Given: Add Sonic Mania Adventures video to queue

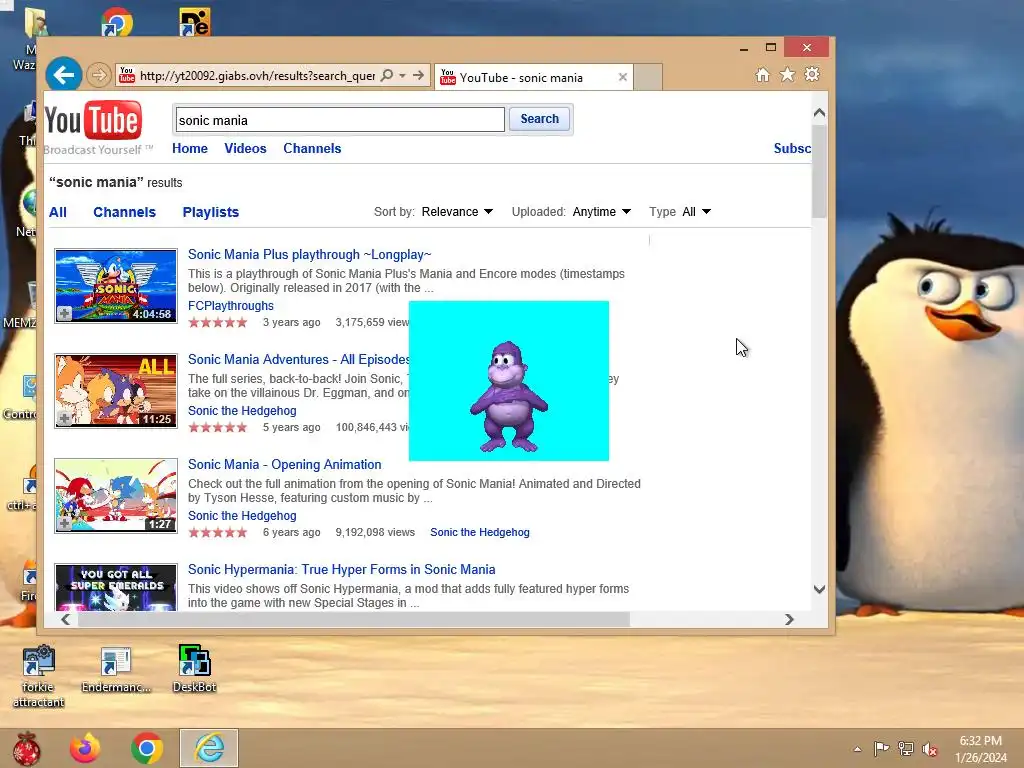Looking at the screenshot, I should point(64,419).
